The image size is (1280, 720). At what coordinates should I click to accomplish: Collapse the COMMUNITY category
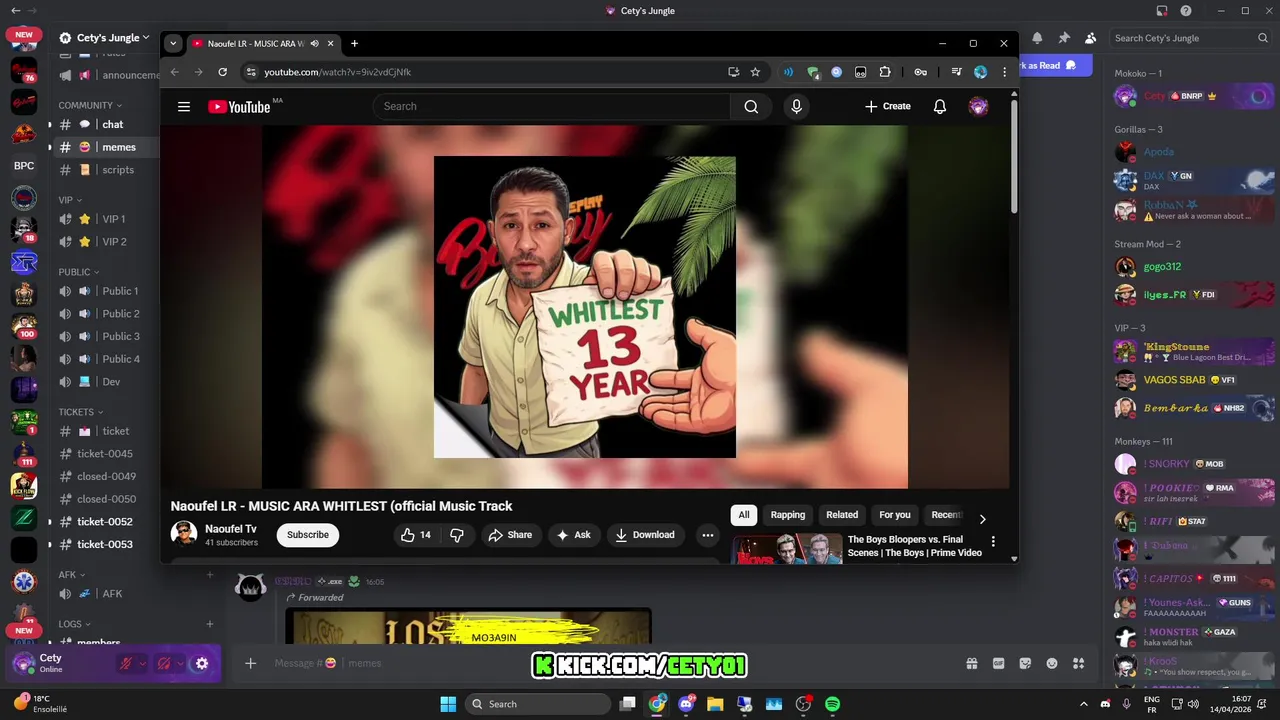click(90, 105)
